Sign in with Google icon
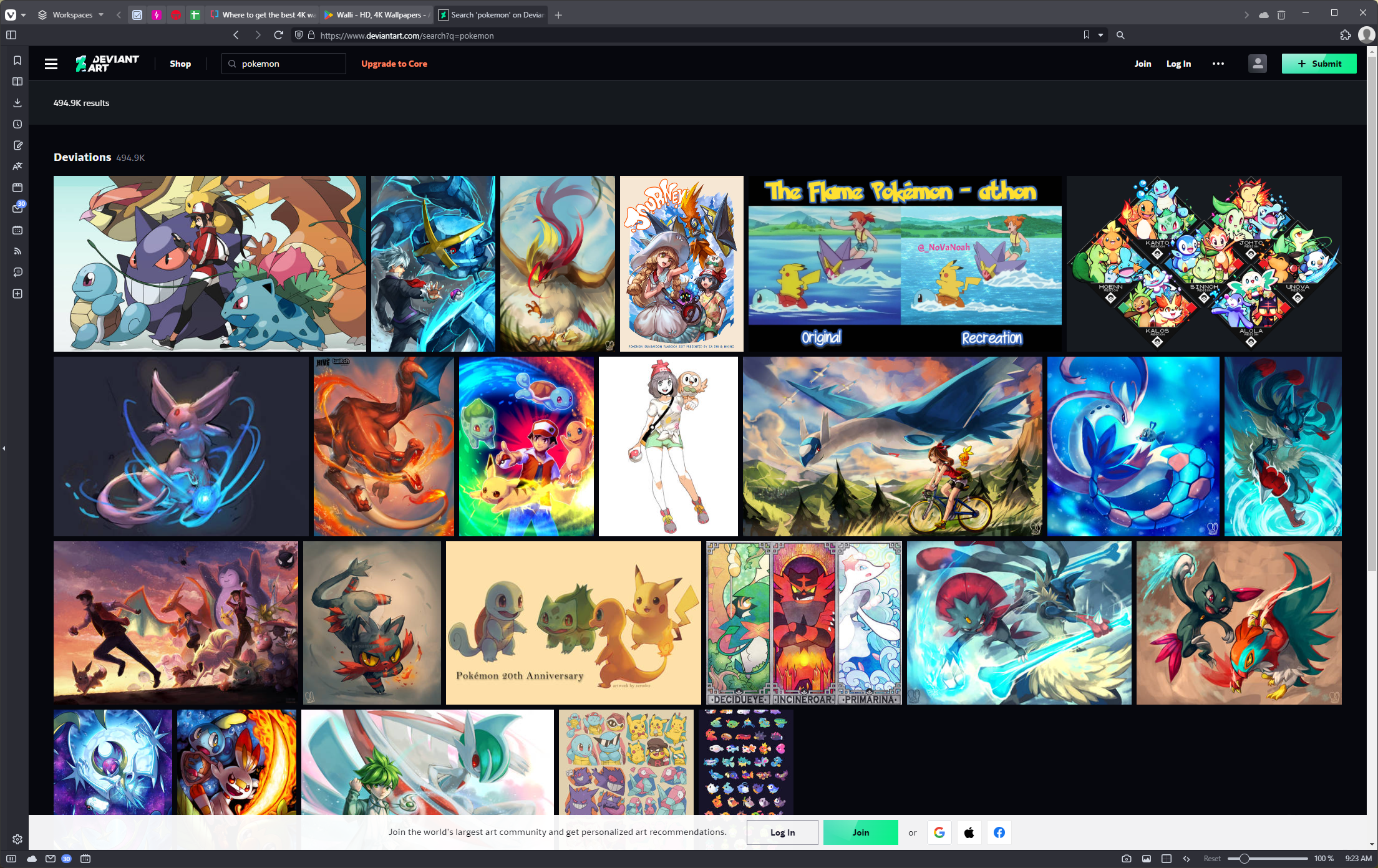 click(x=939, y=832)
